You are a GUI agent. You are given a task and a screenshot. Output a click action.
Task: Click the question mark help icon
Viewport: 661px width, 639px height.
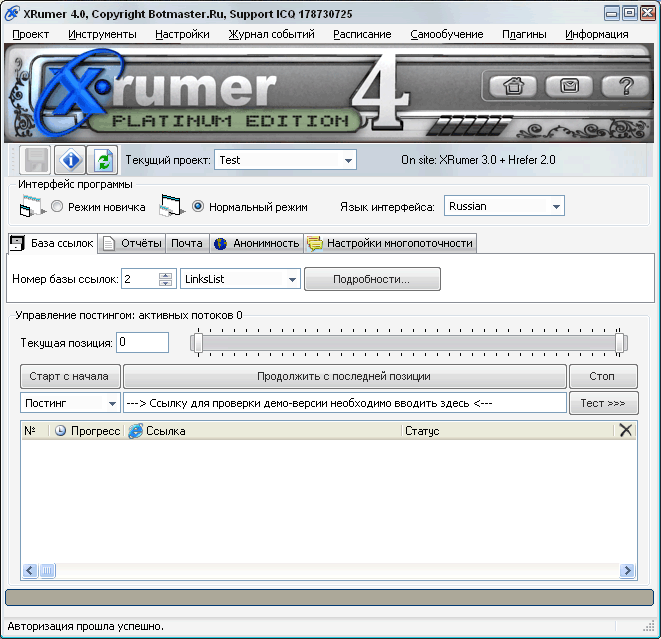click(x=626, y=86)
